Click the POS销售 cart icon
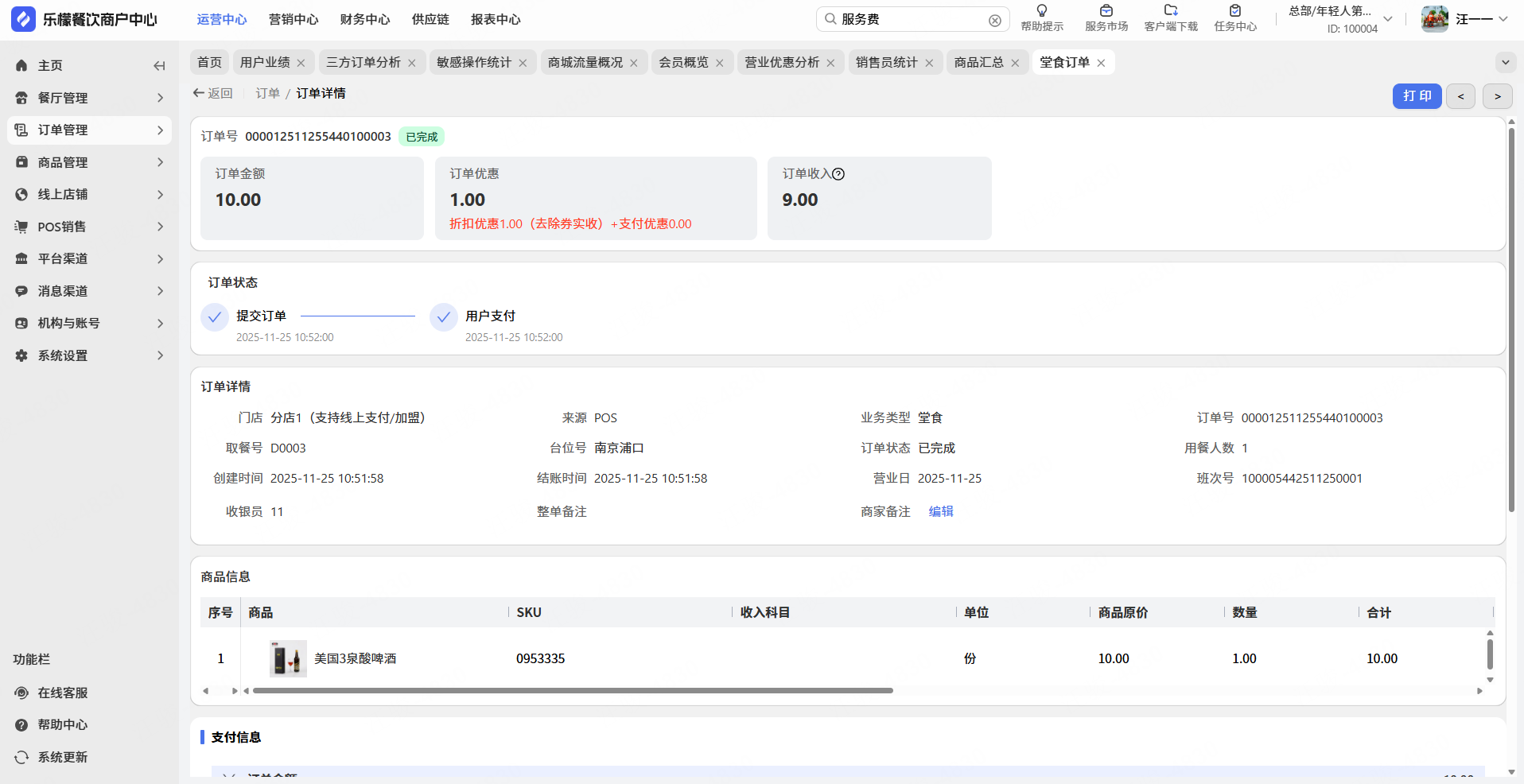This screenshot has height=784, width=1524. click(21, 227)
